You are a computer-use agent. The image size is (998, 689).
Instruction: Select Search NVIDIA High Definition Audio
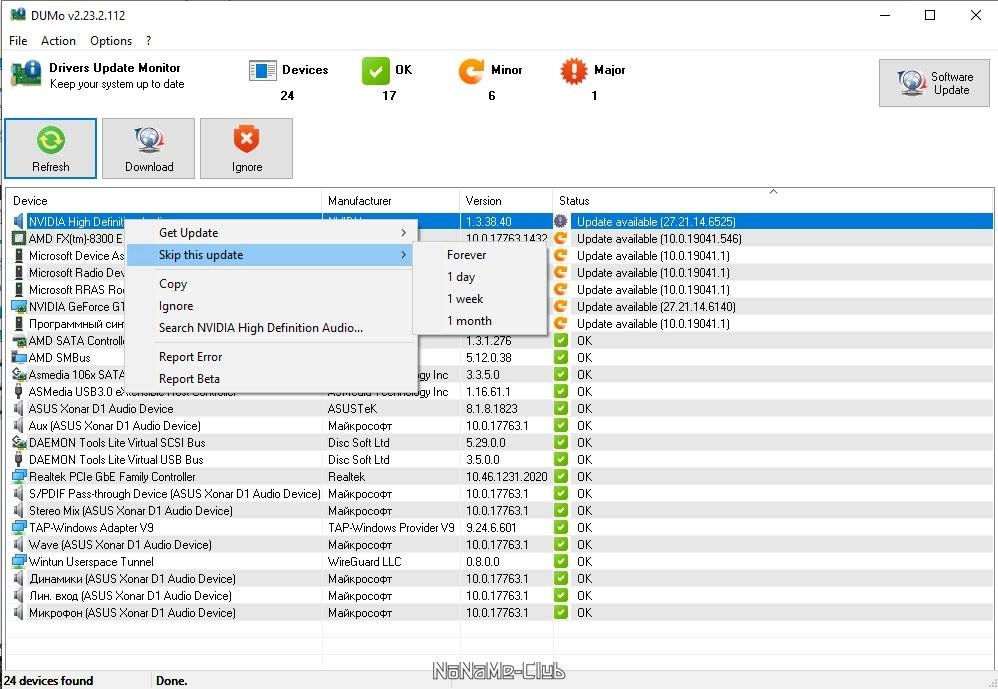pos(272,328)
